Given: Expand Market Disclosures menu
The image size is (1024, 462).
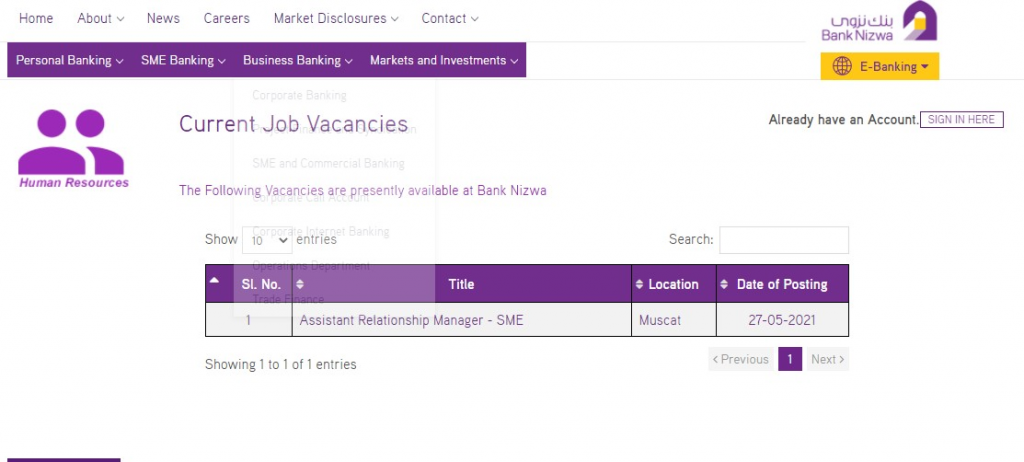Looking at the screenshot, I should 336,18.
